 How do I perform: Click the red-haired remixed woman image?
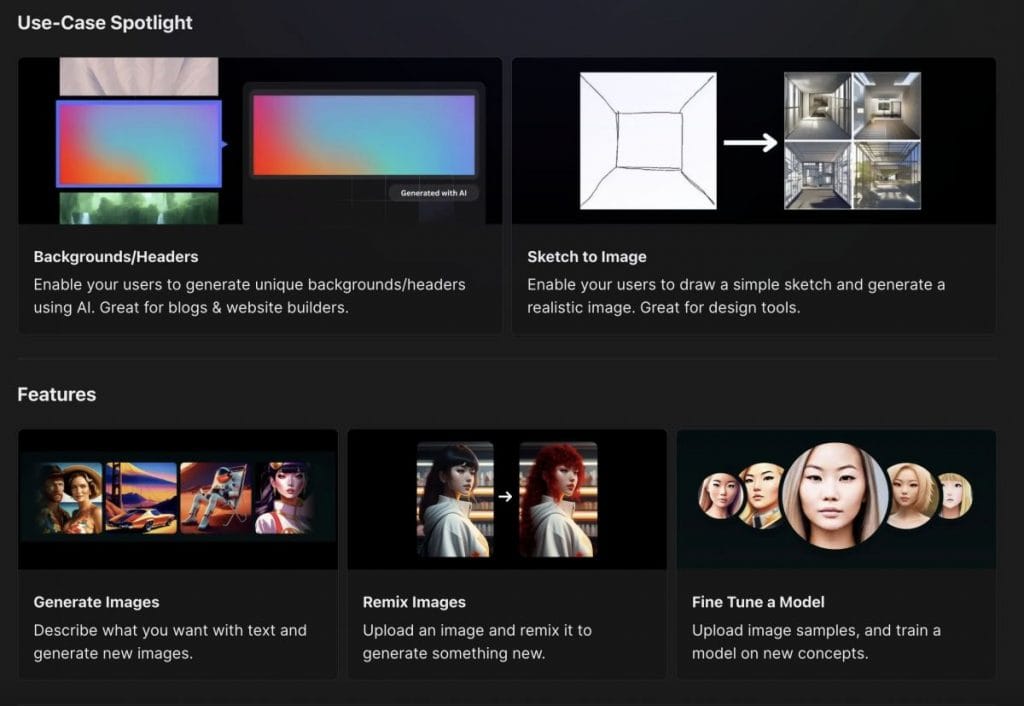click(x=558, y=500)
